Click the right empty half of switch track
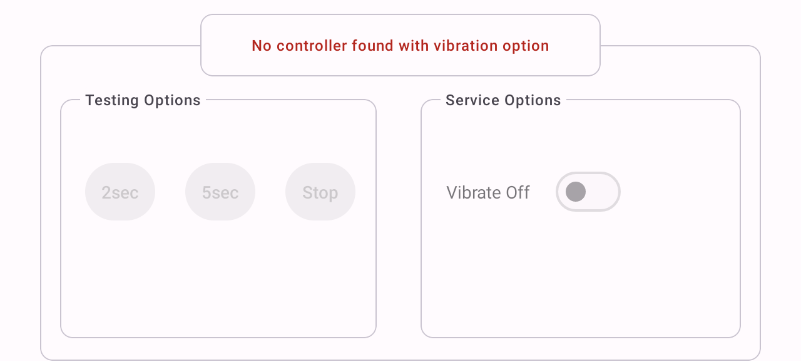Screen dimensions: 801x361 coord(603,192)
